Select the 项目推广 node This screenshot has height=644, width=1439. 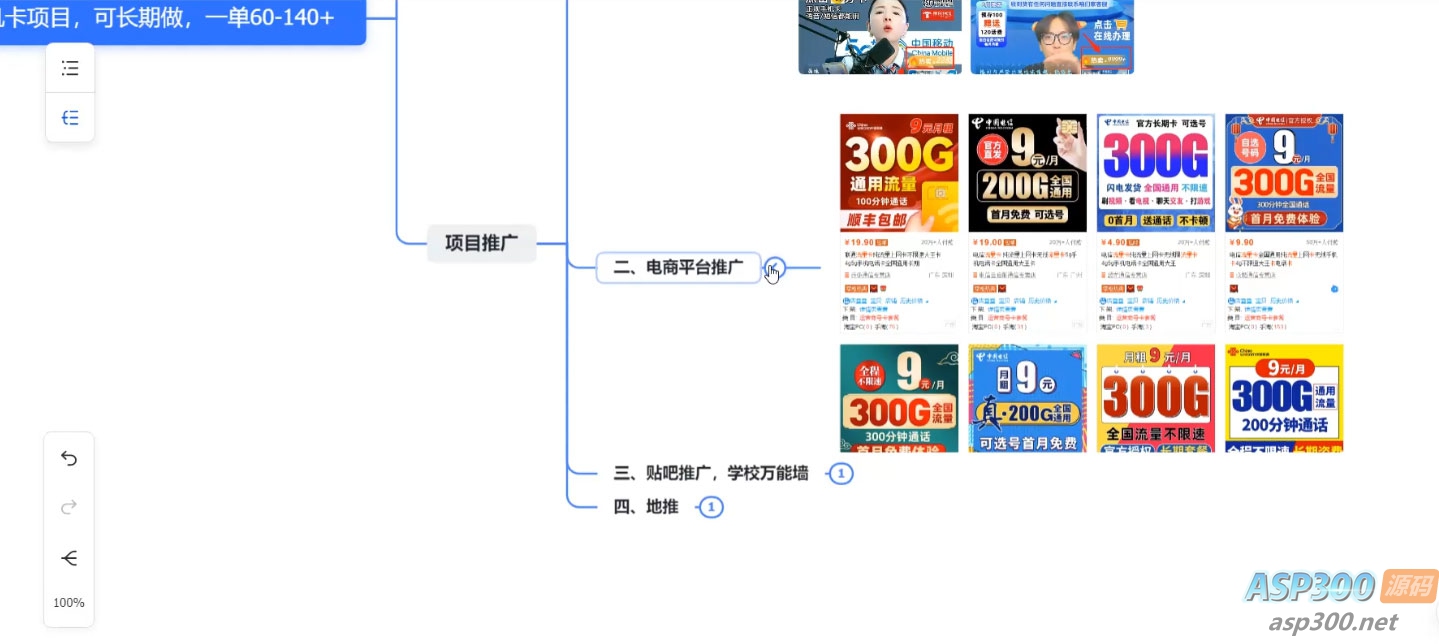[482, 242]
